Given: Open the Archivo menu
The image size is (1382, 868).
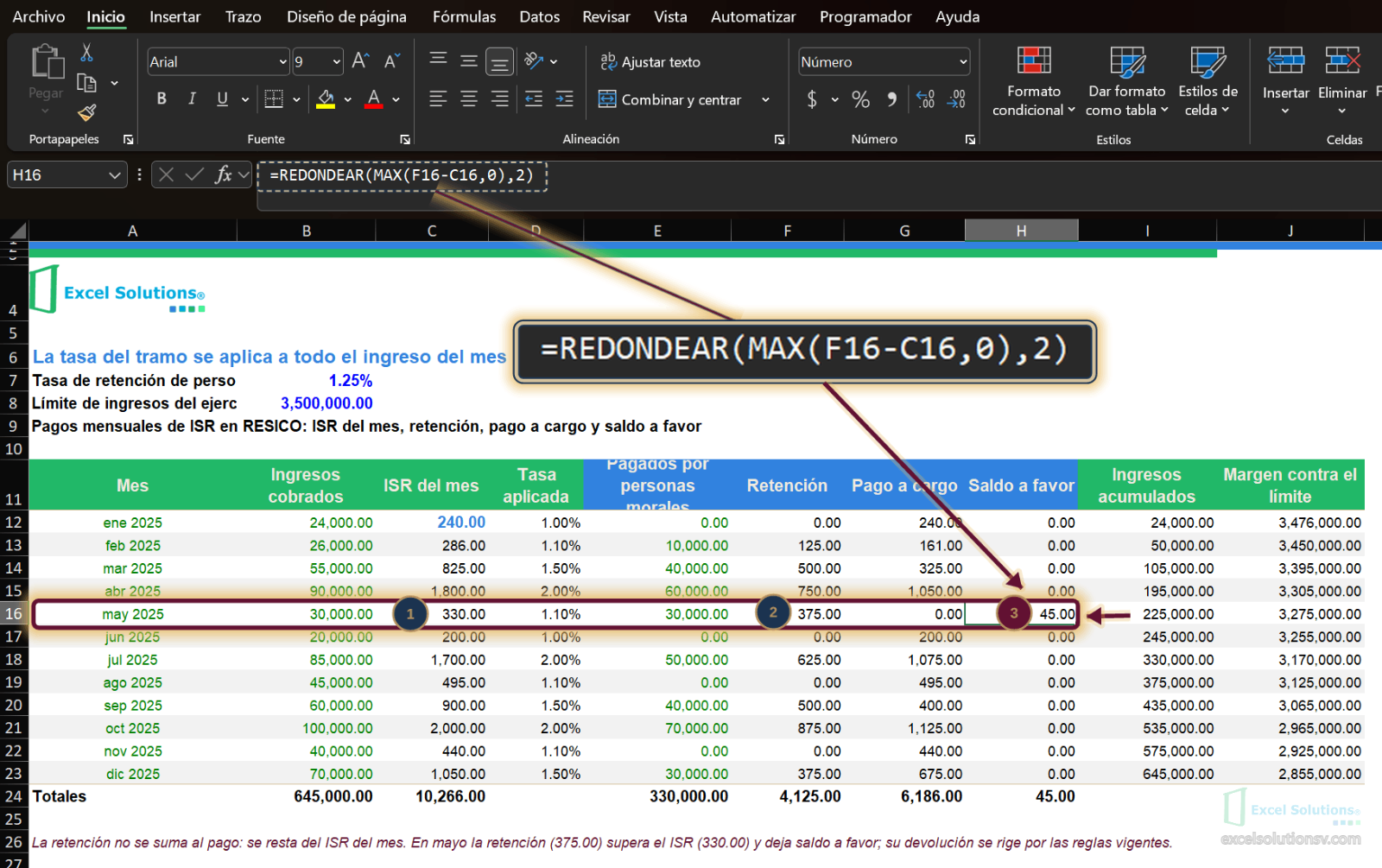Looking at the screenshot, I should [x=38, y=16].
